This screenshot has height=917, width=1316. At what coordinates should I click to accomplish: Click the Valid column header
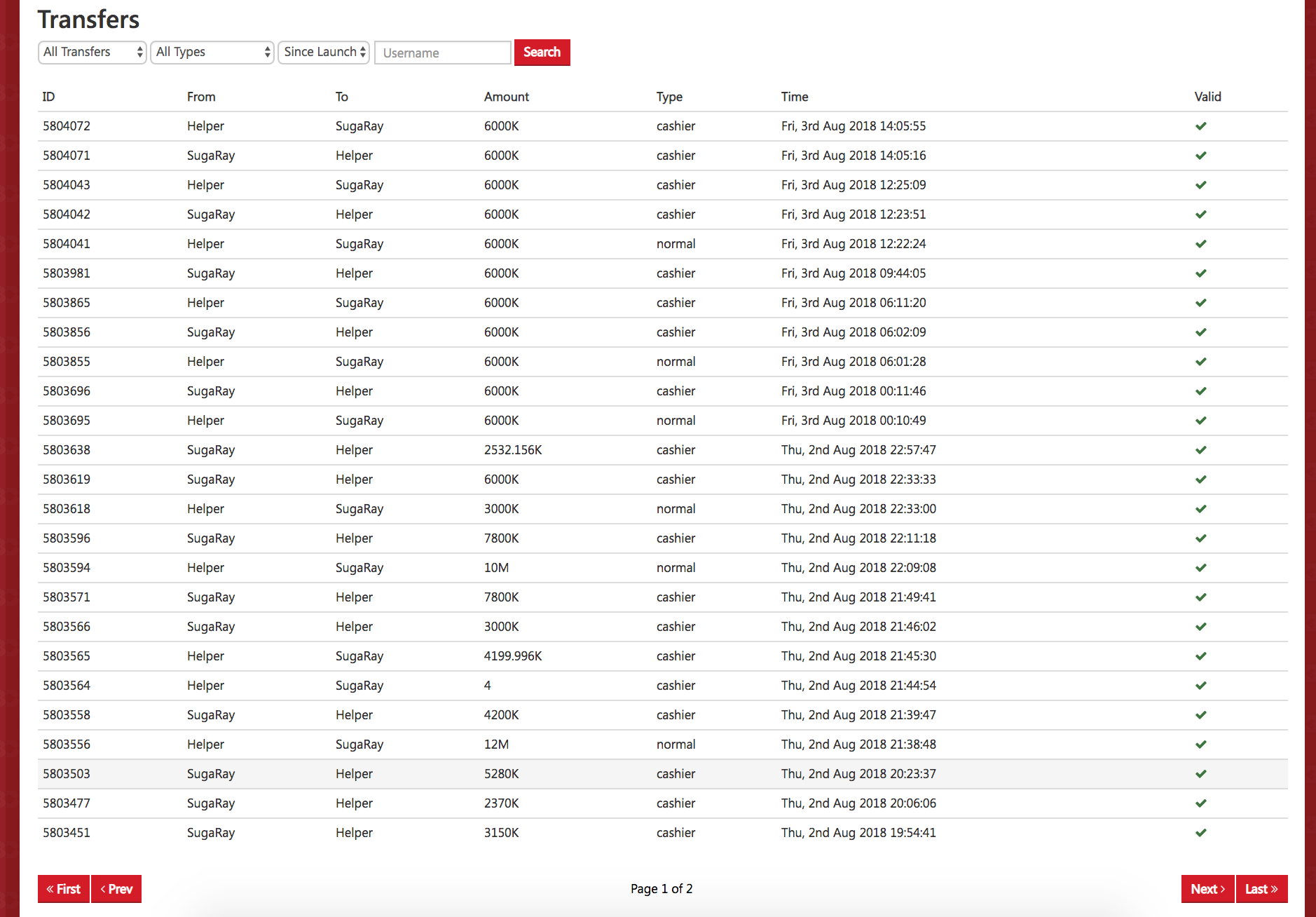coord(1208,97)
